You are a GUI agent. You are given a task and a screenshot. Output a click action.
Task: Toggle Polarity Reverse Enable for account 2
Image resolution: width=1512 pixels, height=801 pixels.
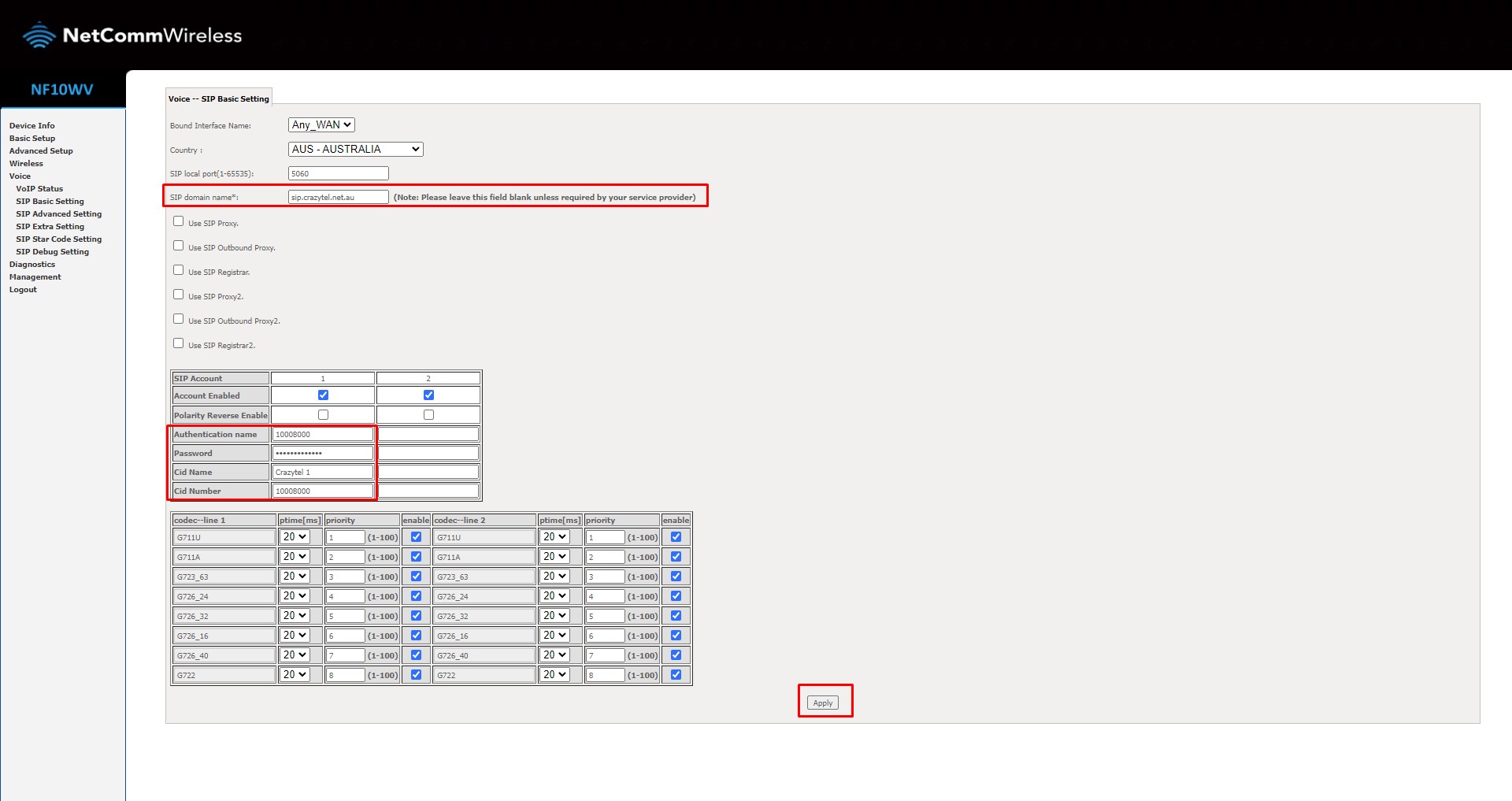point(428,414)
